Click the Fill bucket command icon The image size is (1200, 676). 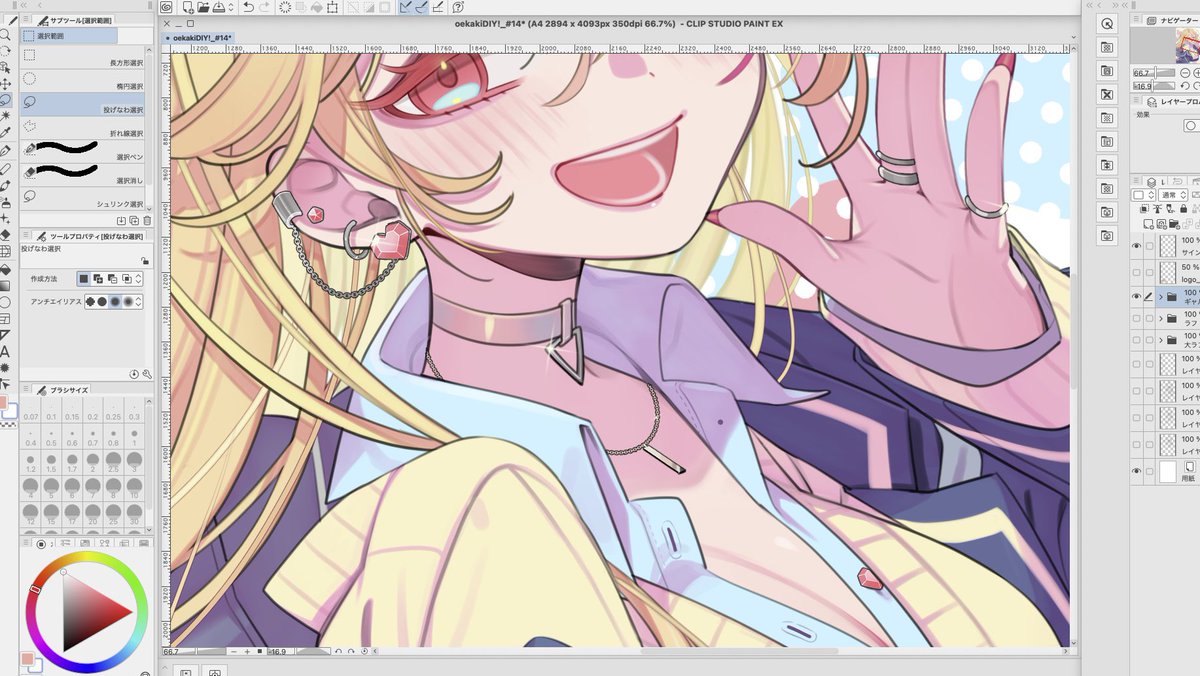[317, 7]
